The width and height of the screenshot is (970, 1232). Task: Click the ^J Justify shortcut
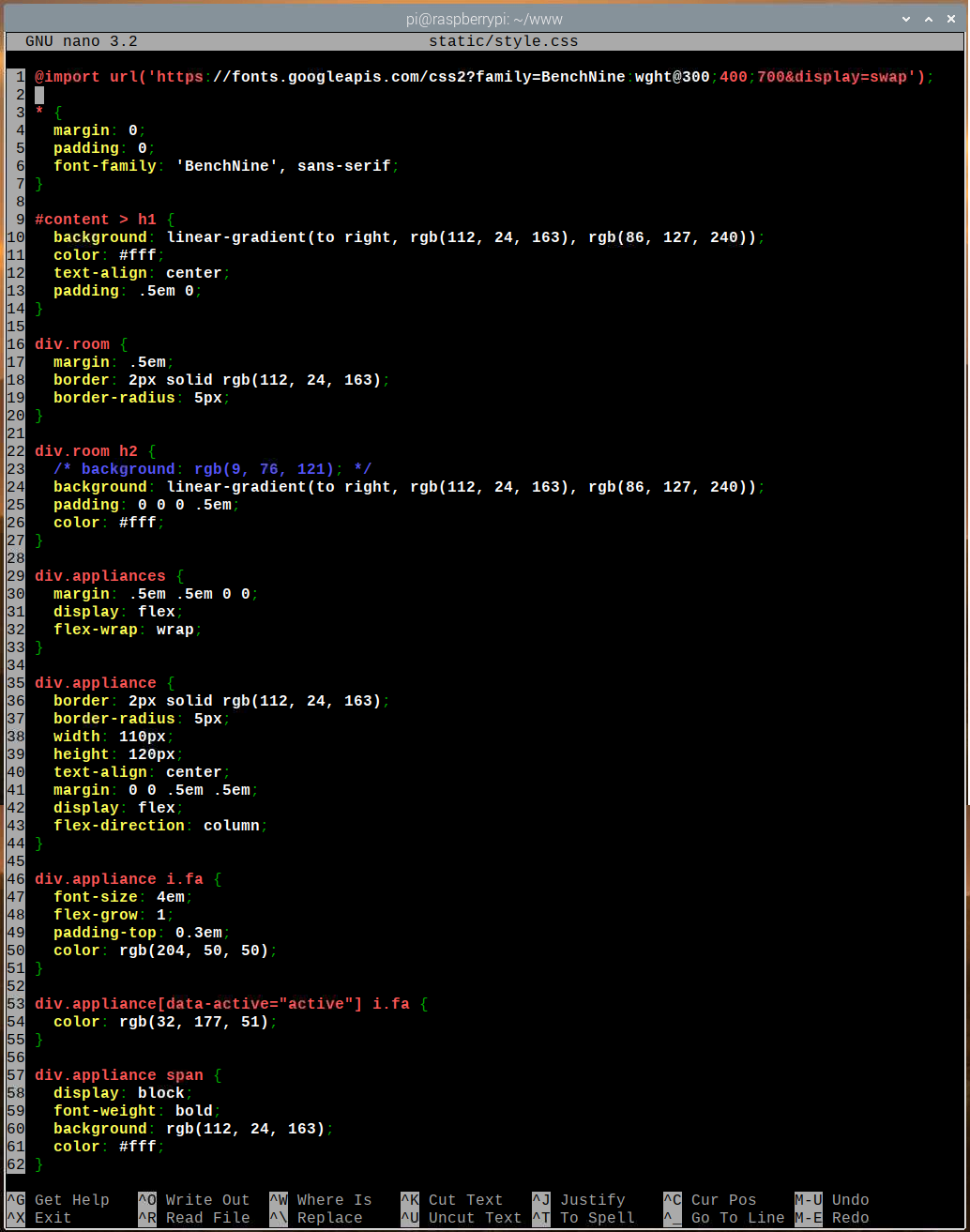[579, 1200]
